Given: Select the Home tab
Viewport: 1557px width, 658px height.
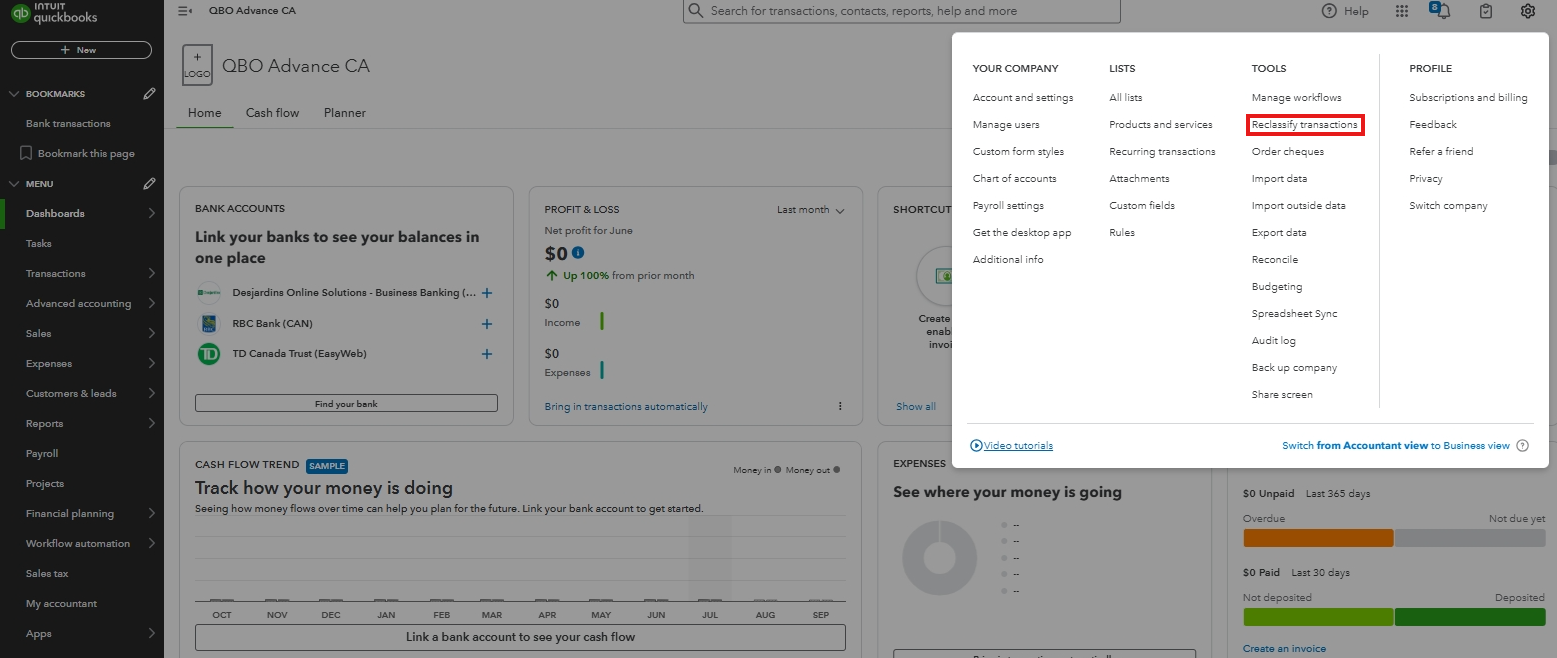Looking at the screenshot, I should (x=205, y=113).
